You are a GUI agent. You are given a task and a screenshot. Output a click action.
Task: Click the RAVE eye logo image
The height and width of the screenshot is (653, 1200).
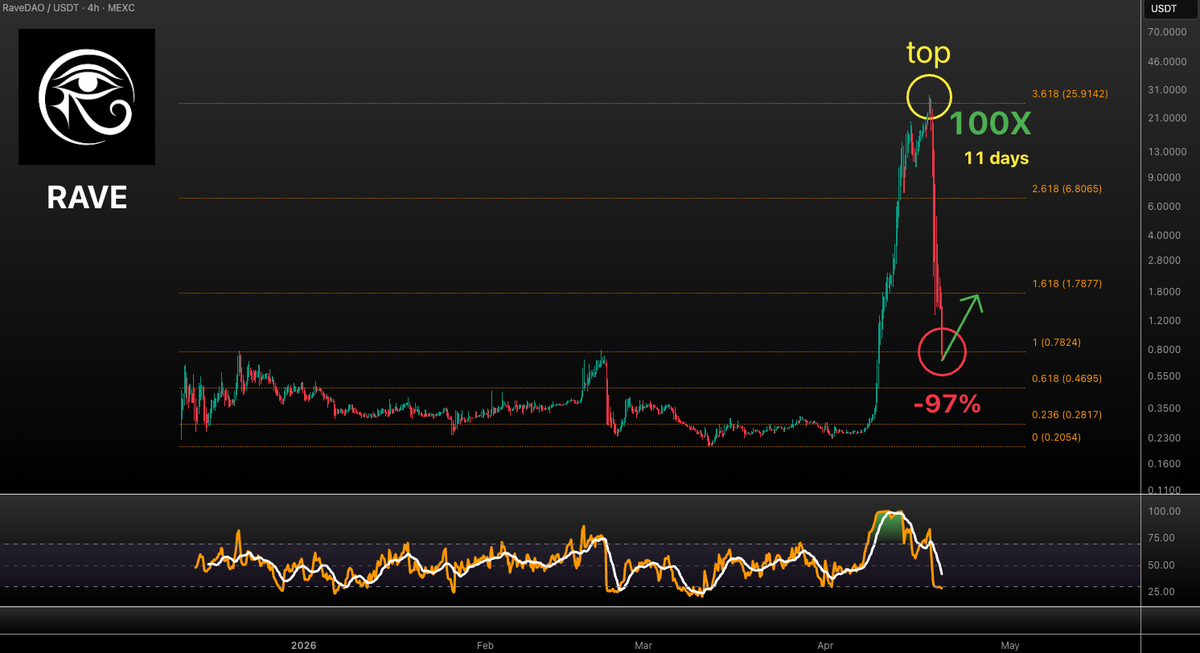pyautogui.click(x=86, y=97)
